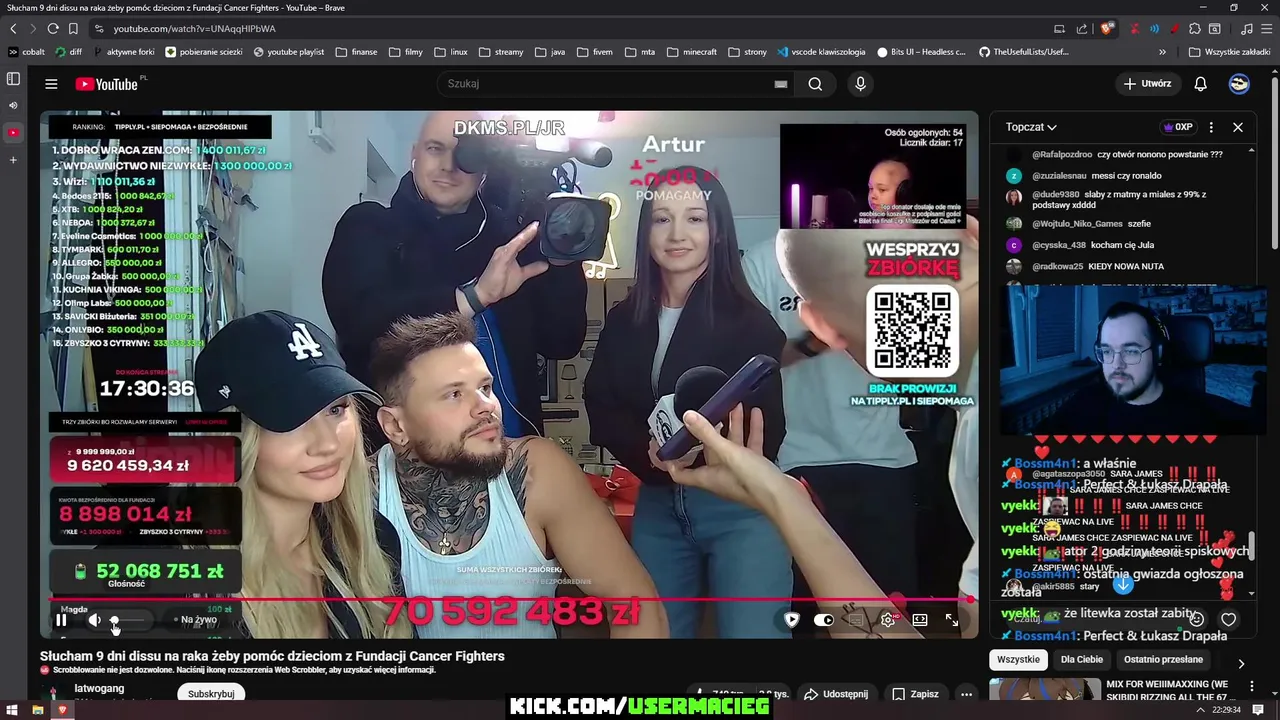This screenshot has width=1280, height=720.
Task: Click the browser share page icon
Action: coord(1081,29)
